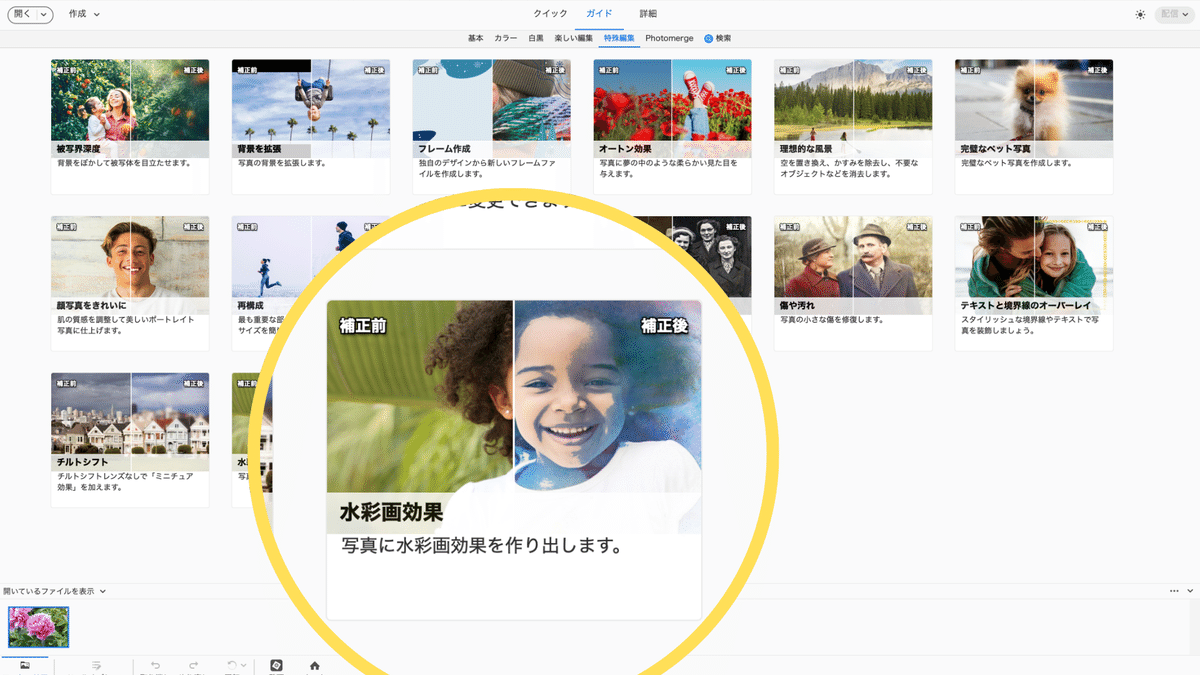The image size is (1200, 675).
Task: Launch the Organizer from bottom bar
Action: (x=277, y=665)
